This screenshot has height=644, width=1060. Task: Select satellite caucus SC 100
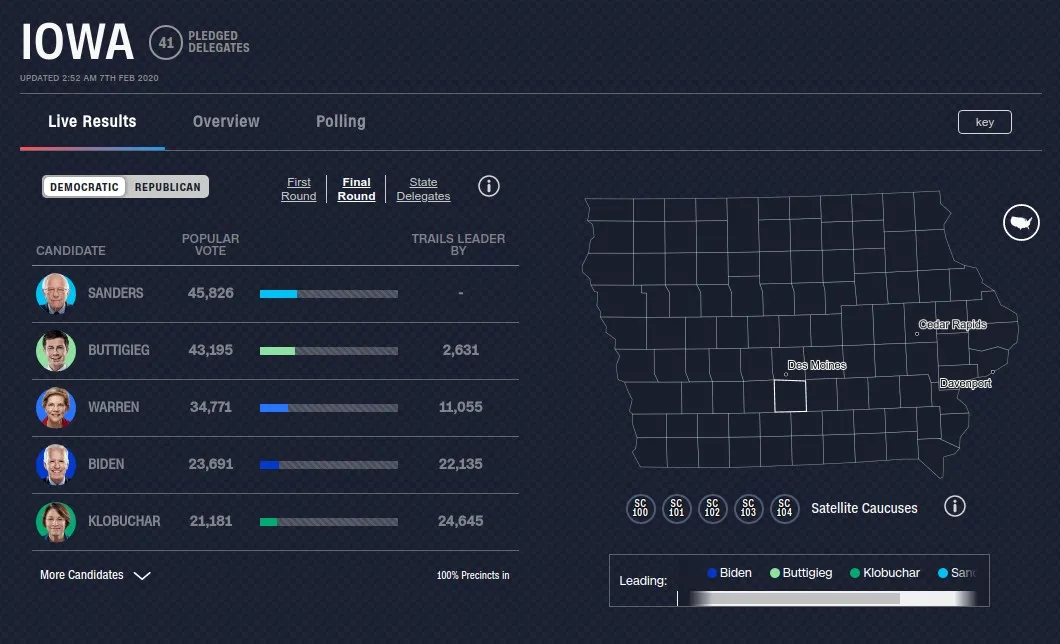(640, 508)
